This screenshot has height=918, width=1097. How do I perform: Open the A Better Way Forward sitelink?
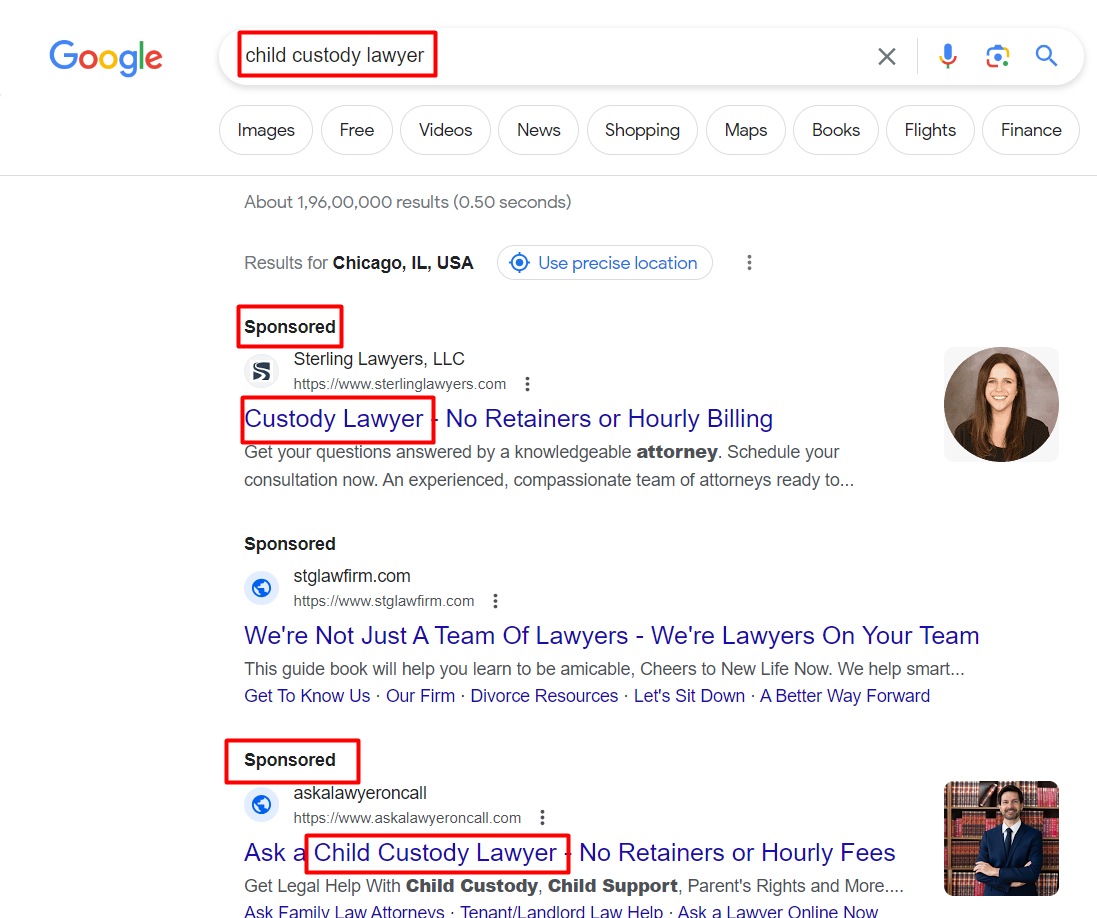(x=845, y=696)
